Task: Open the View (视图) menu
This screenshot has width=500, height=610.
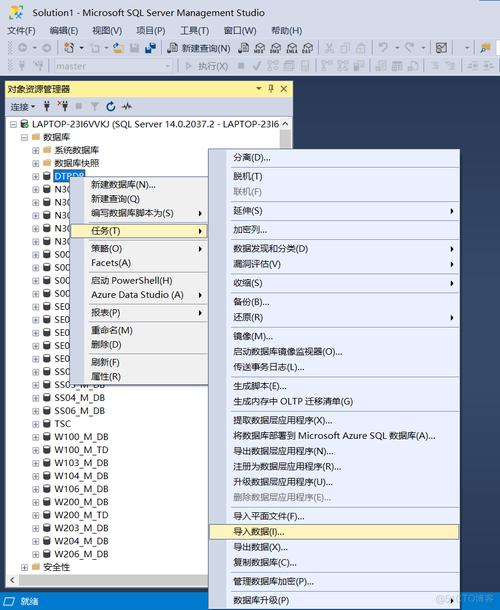Action: [107, 31]
